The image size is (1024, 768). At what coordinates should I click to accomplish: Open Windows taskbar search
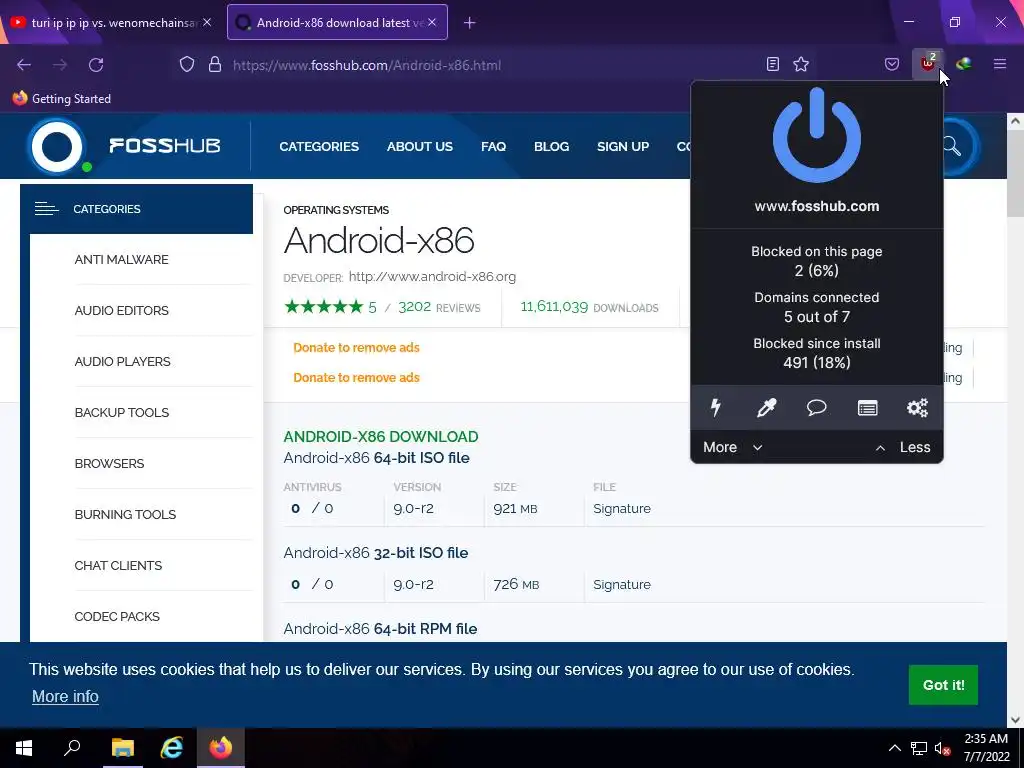pyautogui.click(x=72, y=748)
